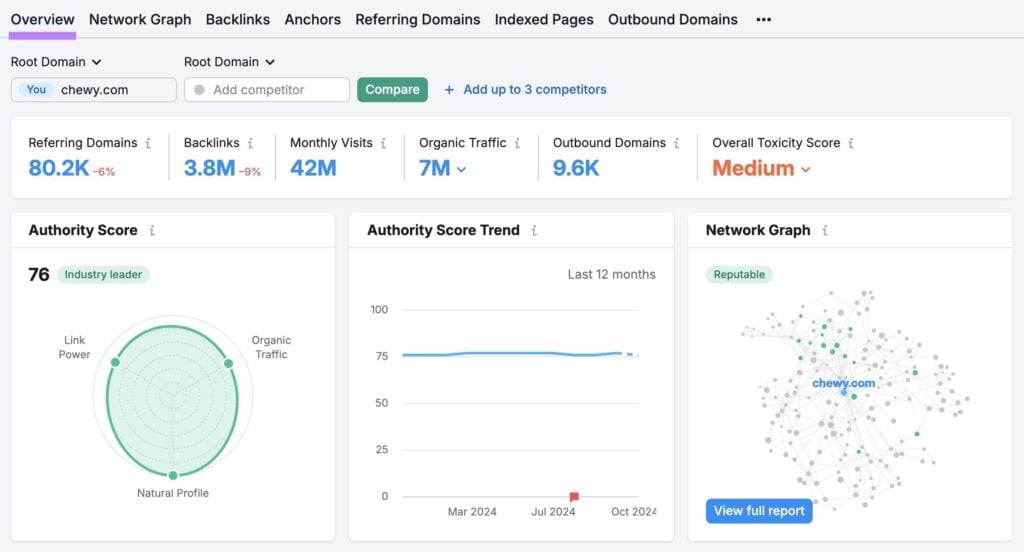Click View full report button
This screenshot has height=552, width=1024.
[x=758, y=511]
